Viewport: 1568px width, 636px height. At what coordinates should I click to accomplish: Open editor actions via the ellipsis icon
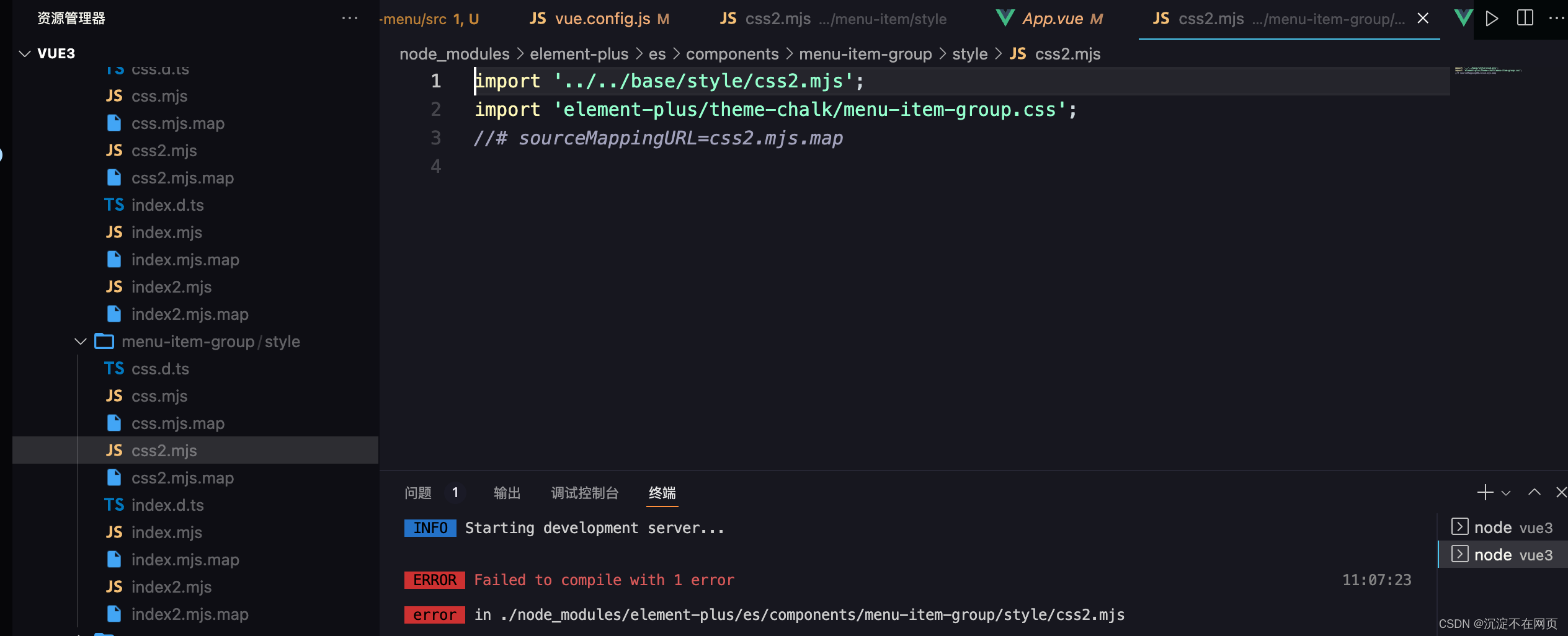(1557, 18)
